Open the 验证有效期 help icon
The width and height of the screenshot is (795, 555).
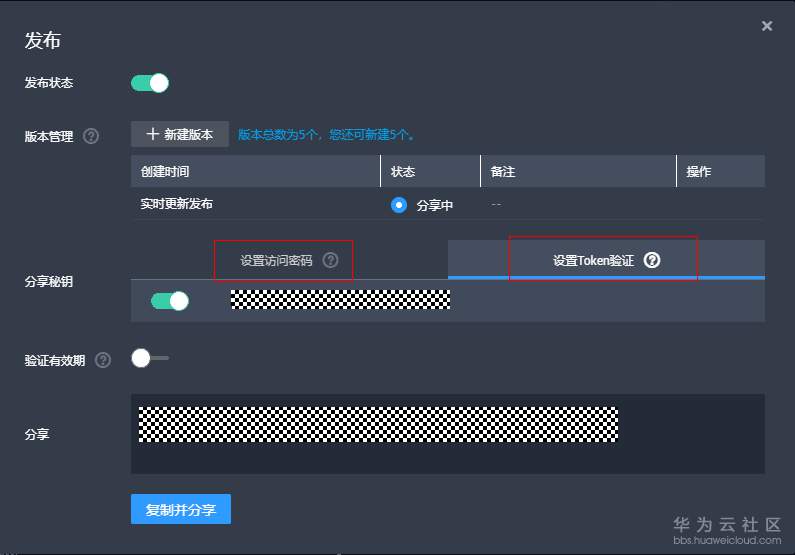103,360
